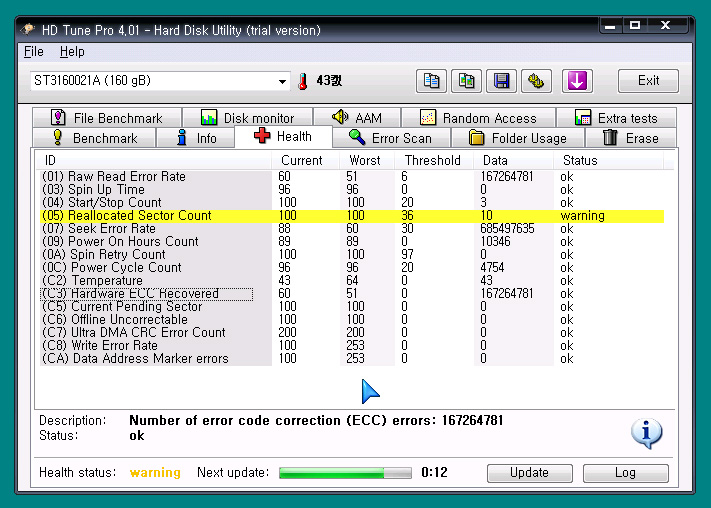
Task: Minimize the HD Tune Pro window
Action: click(x=610, y=26)
